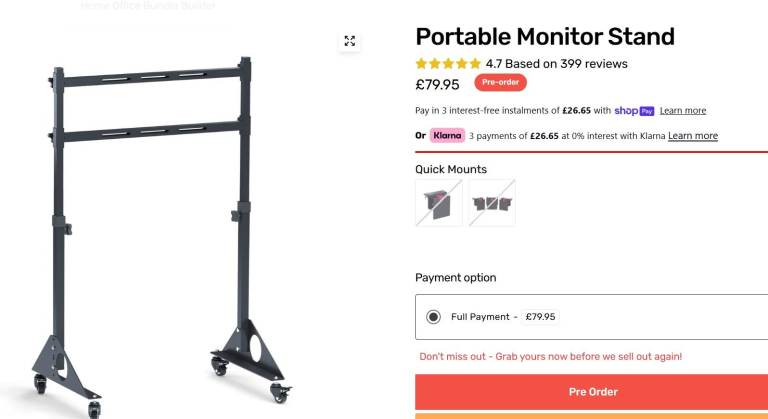The image size is (768, 419).
Task: Click the Home Office Bundle Builder link
Action: point(148,5)
